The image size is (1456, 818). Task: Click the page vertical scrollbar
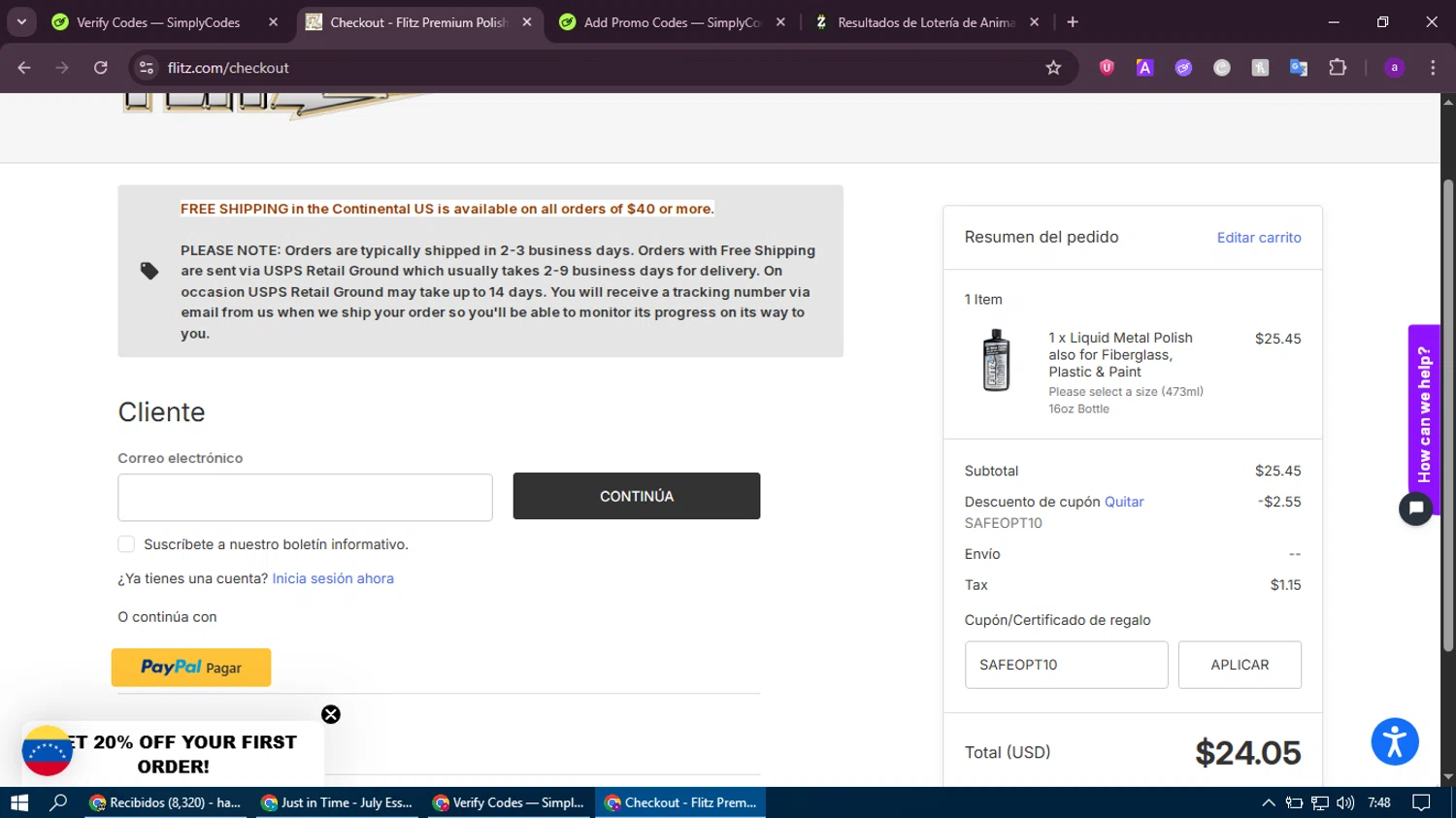pos(1447,415)
